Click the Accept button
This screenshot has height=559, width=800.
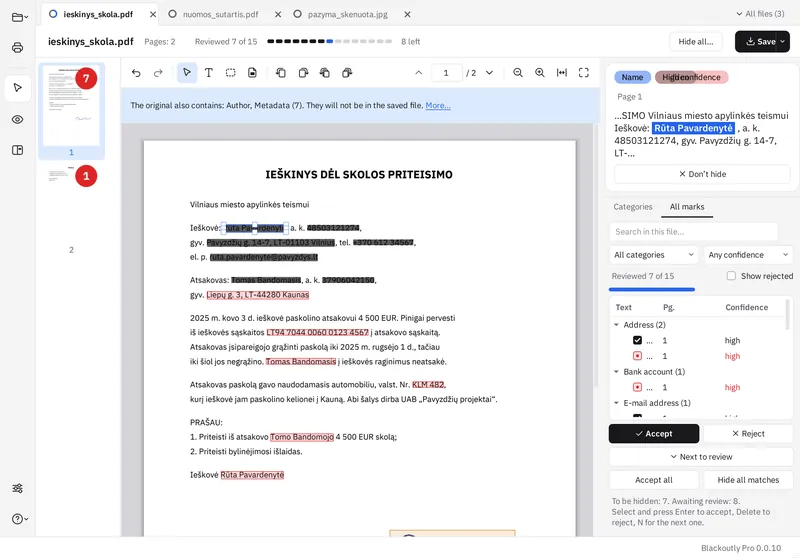[654, 434]
